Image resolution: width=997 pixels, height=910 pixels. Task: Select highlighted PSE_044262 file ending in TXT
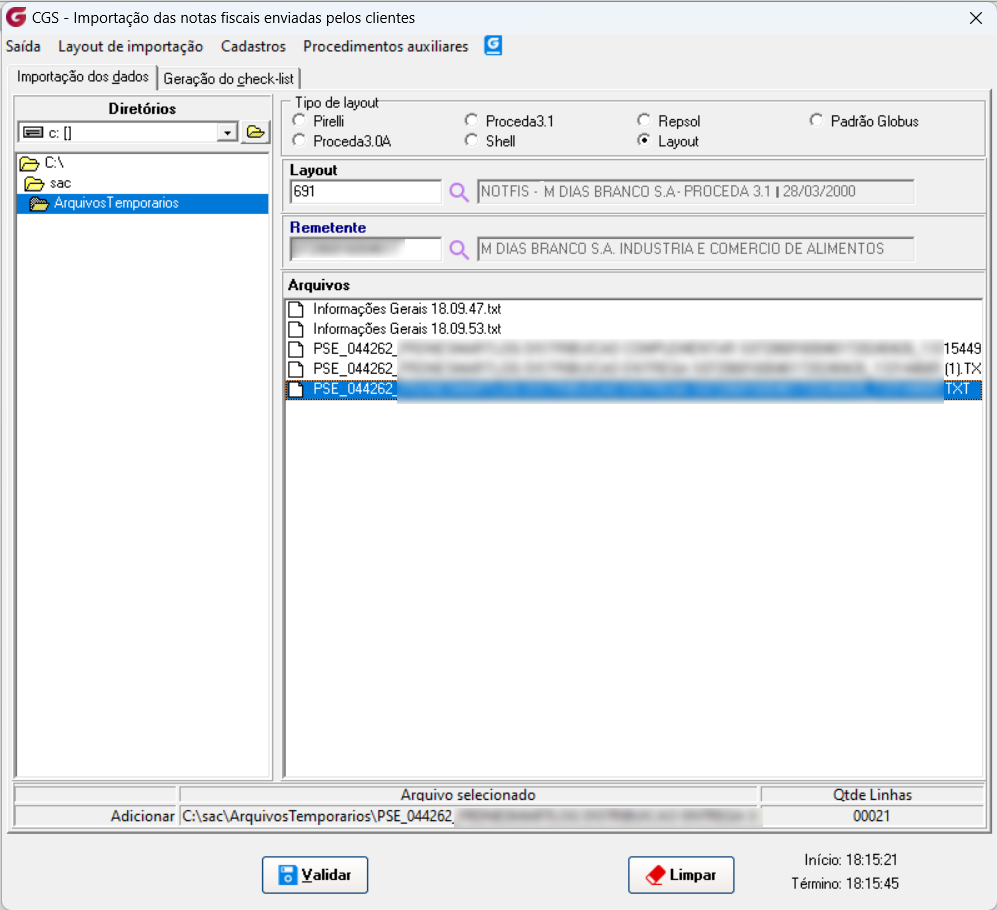[x=634, y=389]
